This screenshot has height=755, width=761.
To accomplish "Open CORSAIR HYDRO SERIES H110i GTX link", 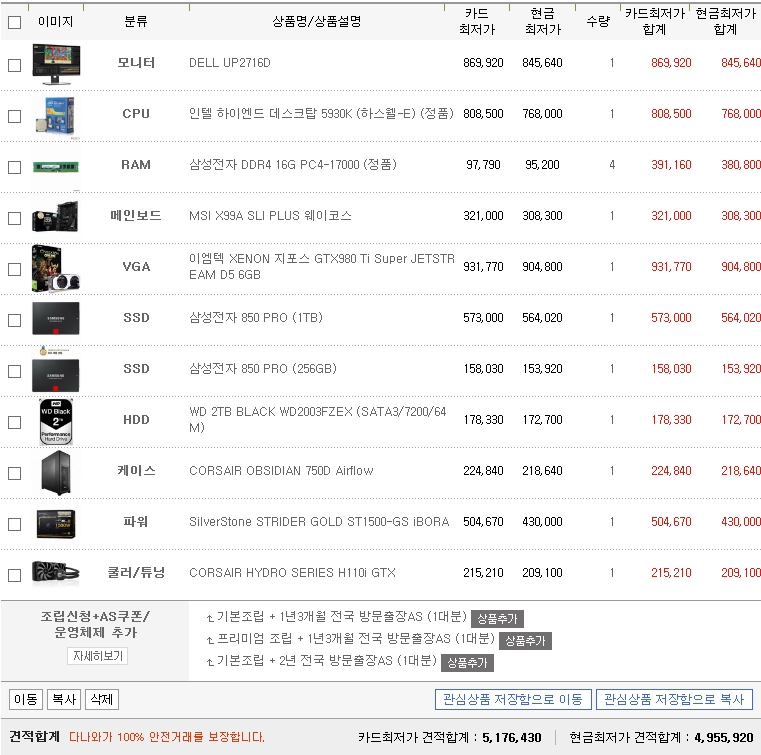I will click(292, 573).
